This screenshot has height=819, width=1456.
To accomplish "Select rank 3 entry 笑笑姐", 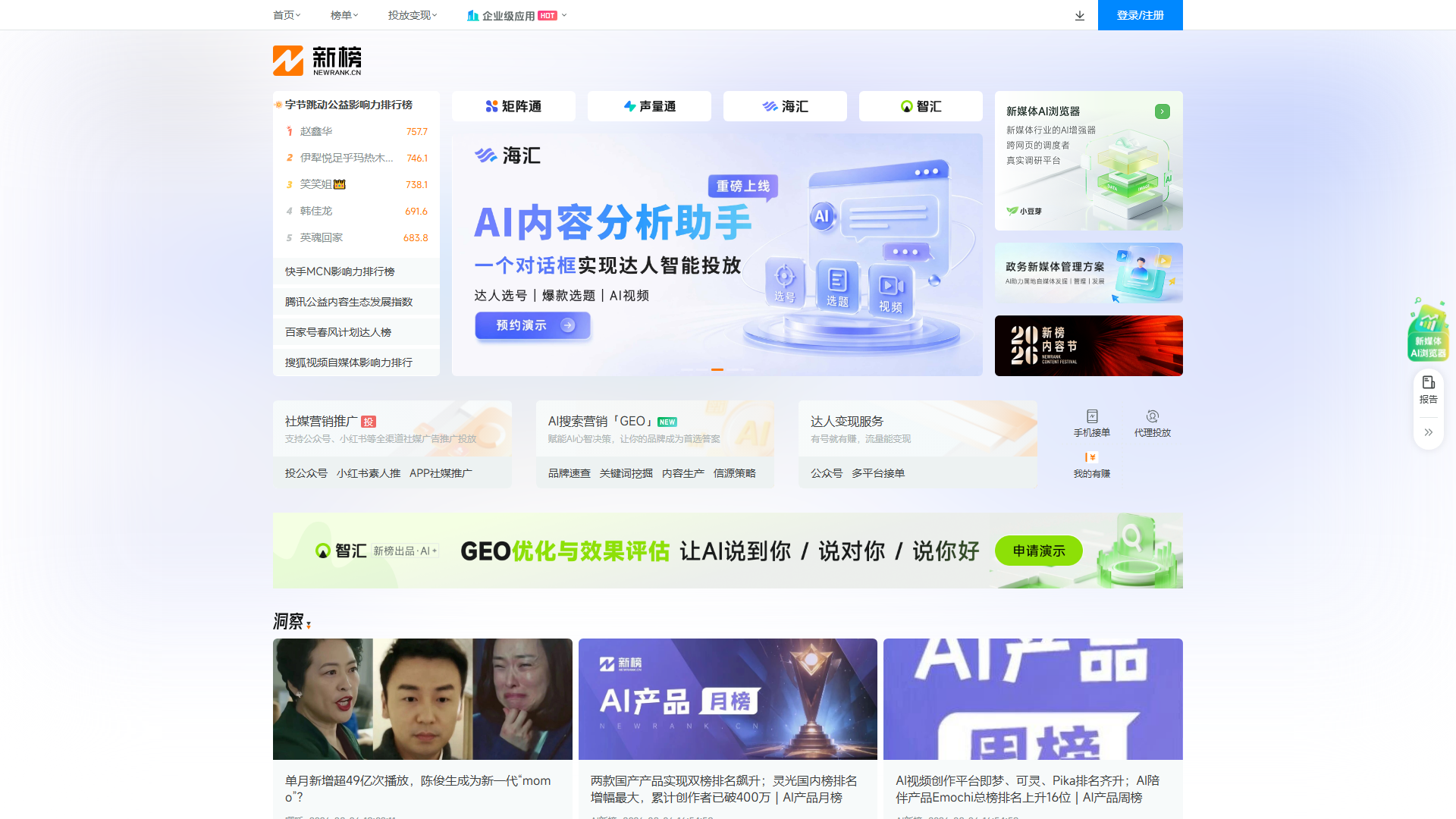I will tap(356, 184).
